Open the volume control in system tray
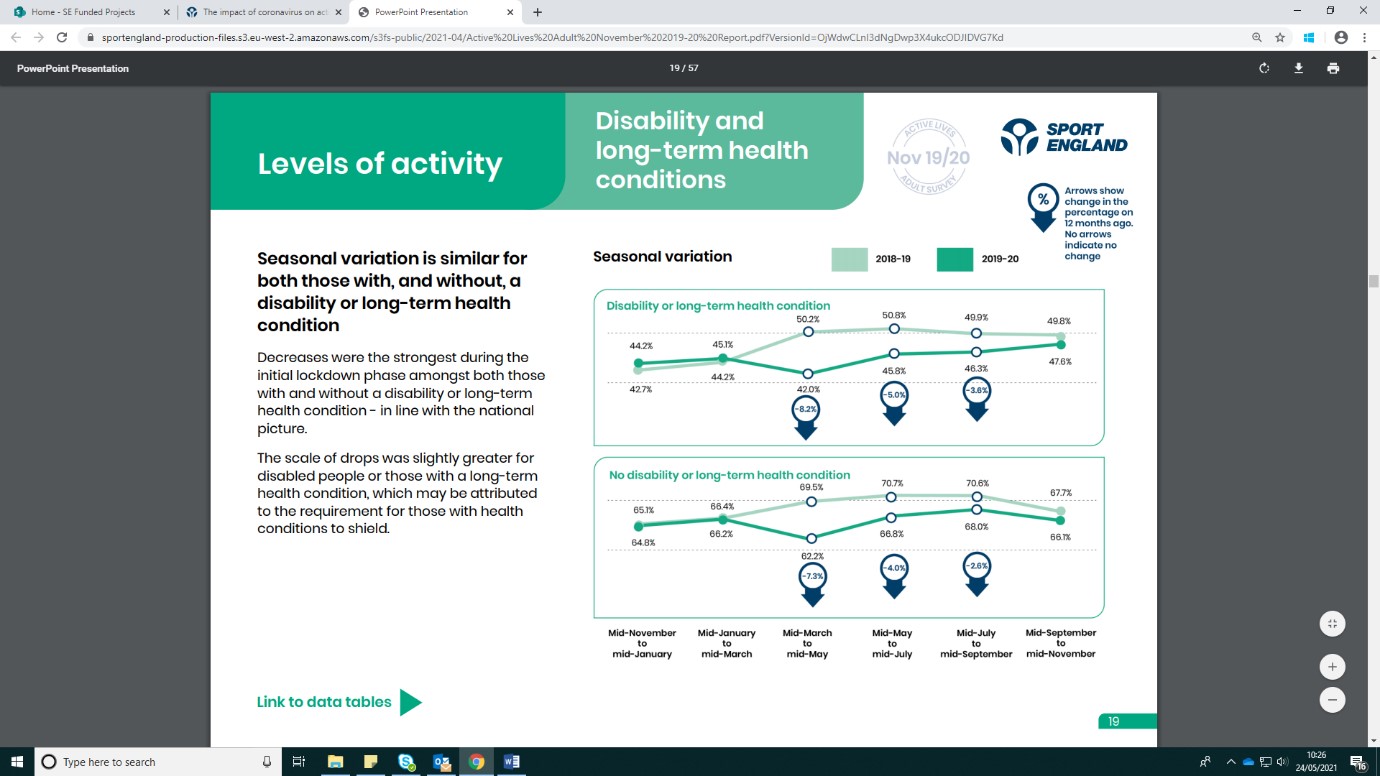The height and width of the screenshot is (776, 1380). (x=1281, y=761)
